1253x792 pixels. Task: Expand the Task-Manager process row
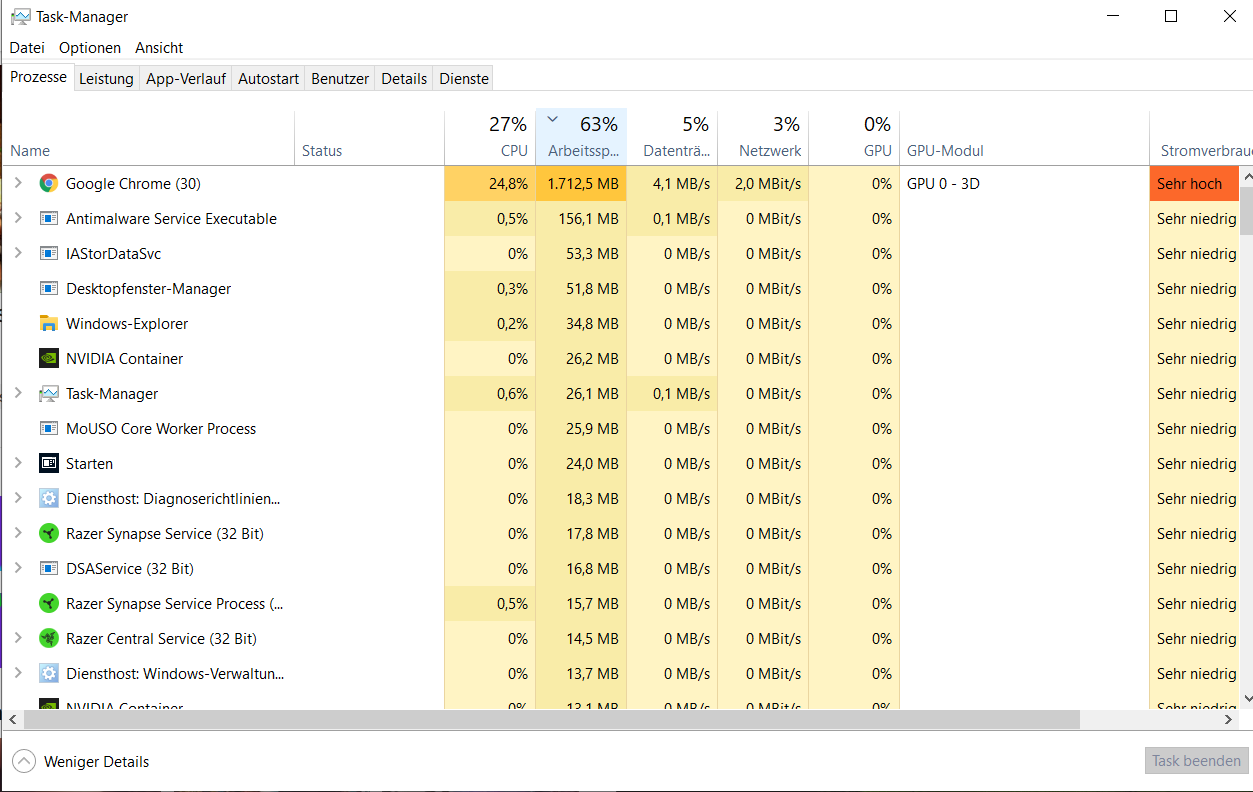click(17, 393)
